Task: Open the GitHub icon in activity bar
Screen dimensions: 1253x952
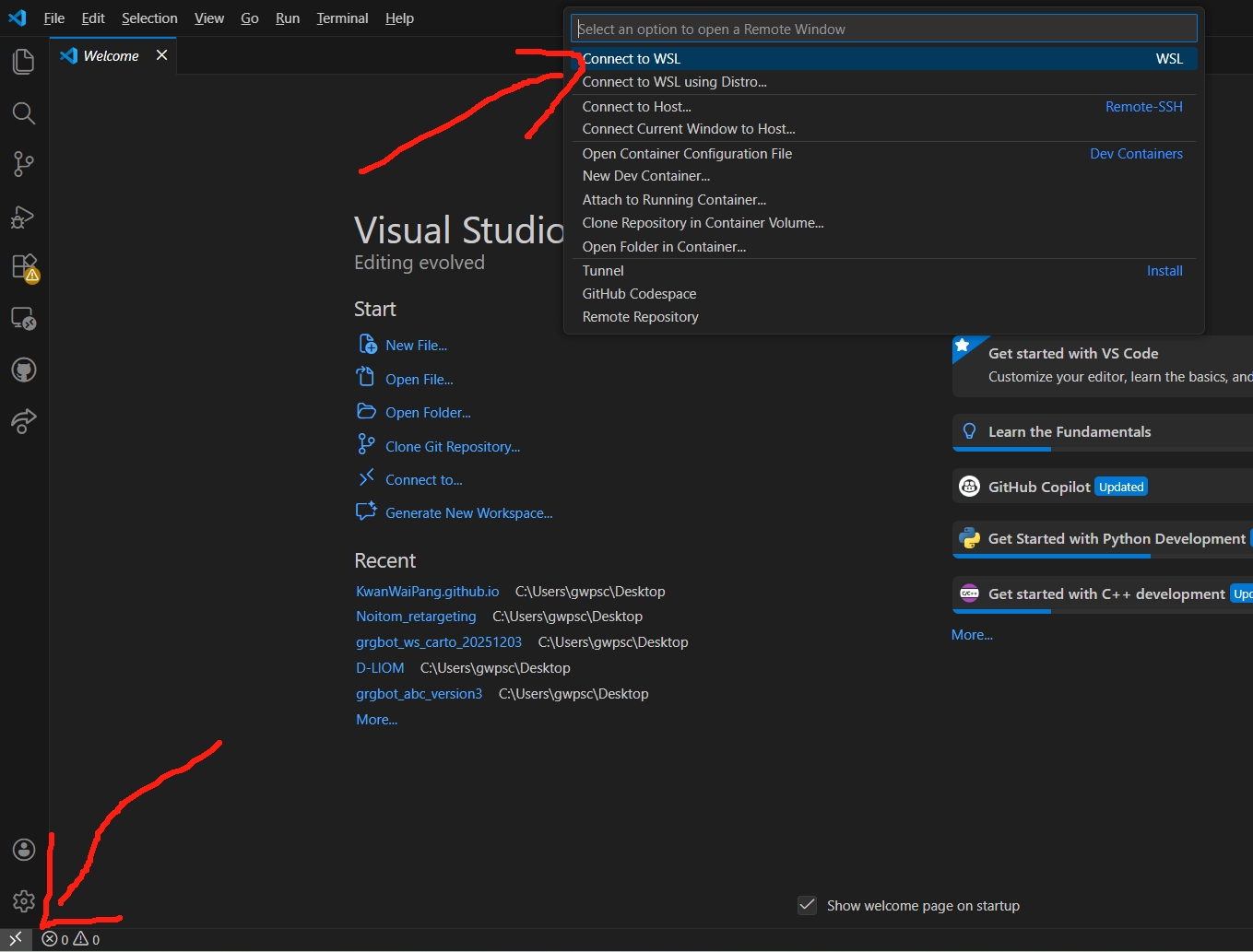Action: tap(24, 370)
